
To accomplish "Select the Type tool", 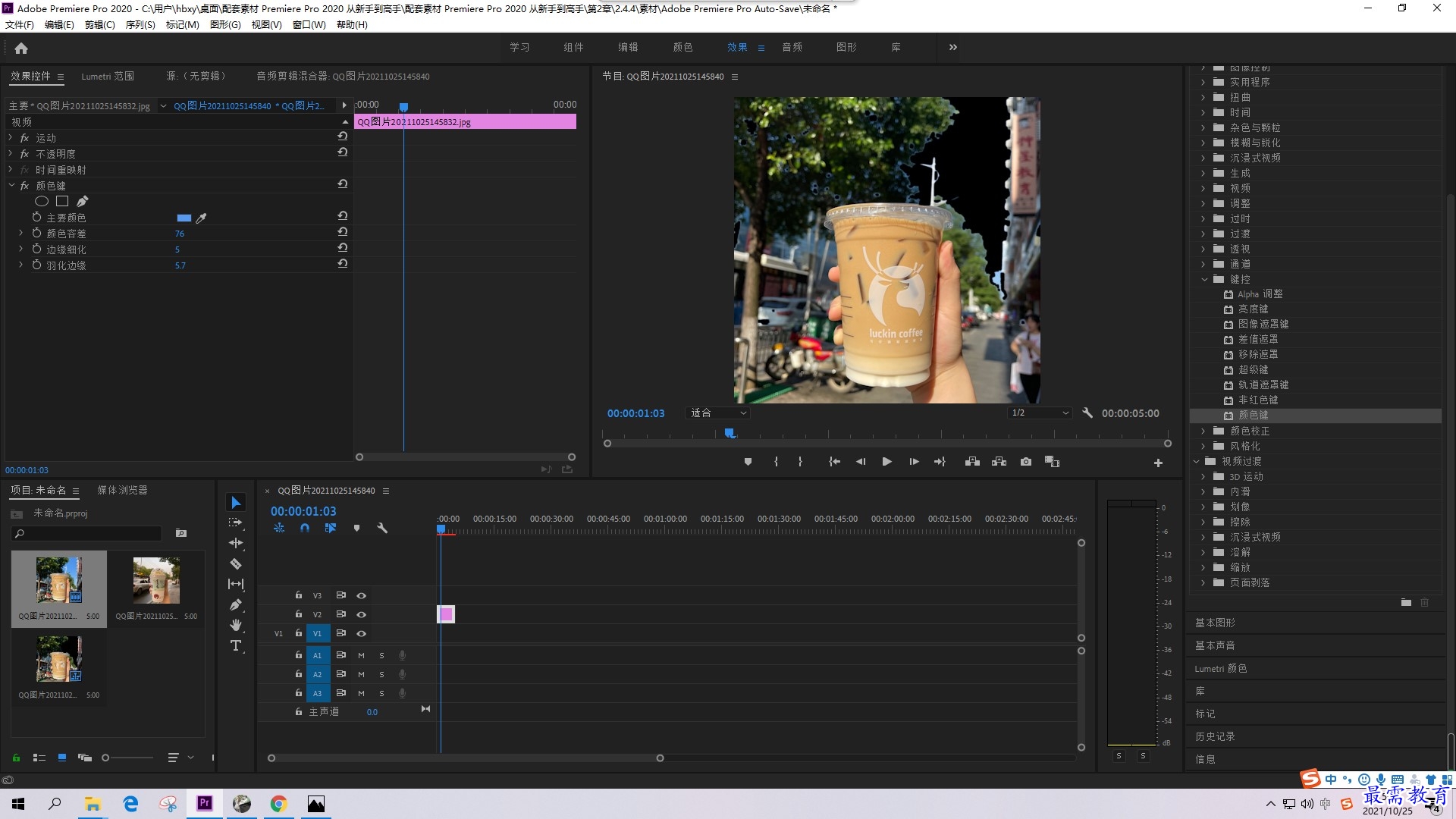I will pyautogui.click(x=236, y=645).
